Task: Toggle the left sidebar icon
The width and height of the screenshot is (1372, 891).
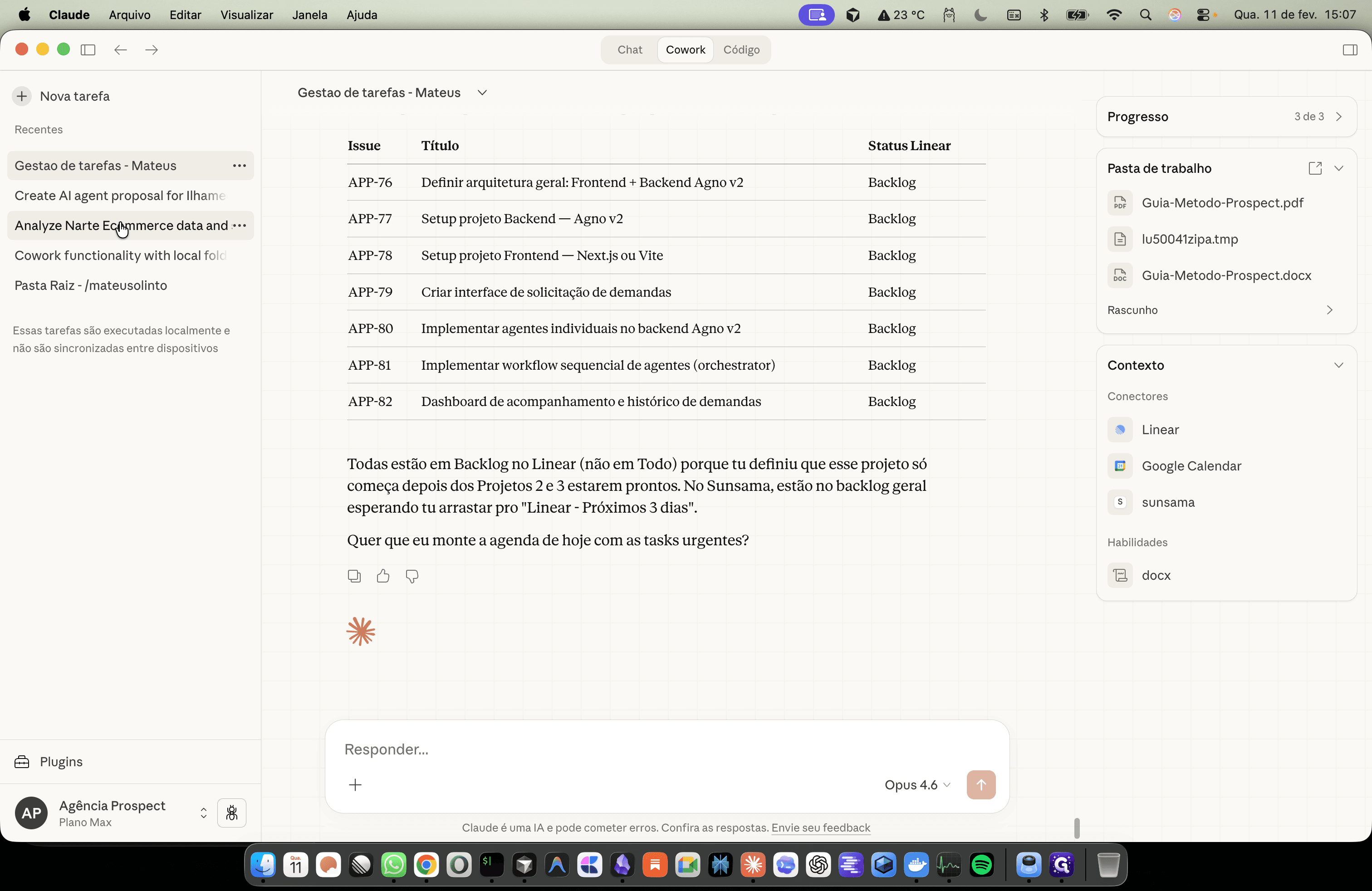Action: 88,49
